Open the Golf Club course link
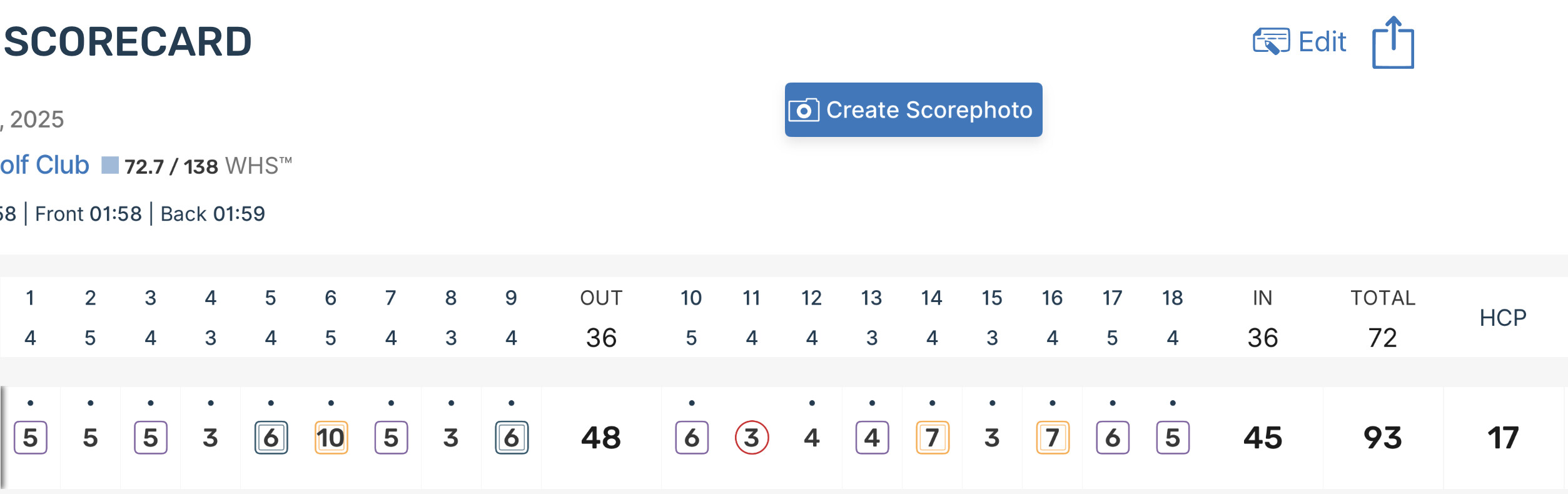The height and width of the screenshot is (494, 1568). [44, 165]
